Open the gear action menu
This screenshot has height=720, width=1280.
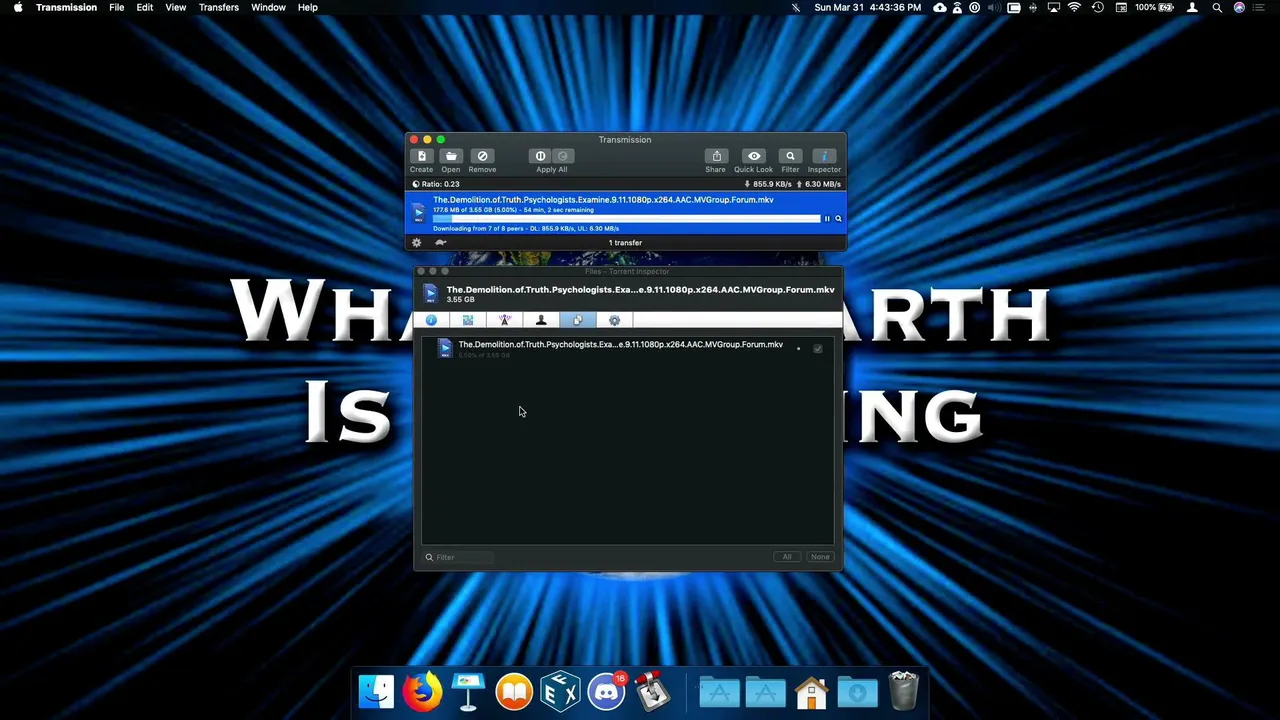417,242
